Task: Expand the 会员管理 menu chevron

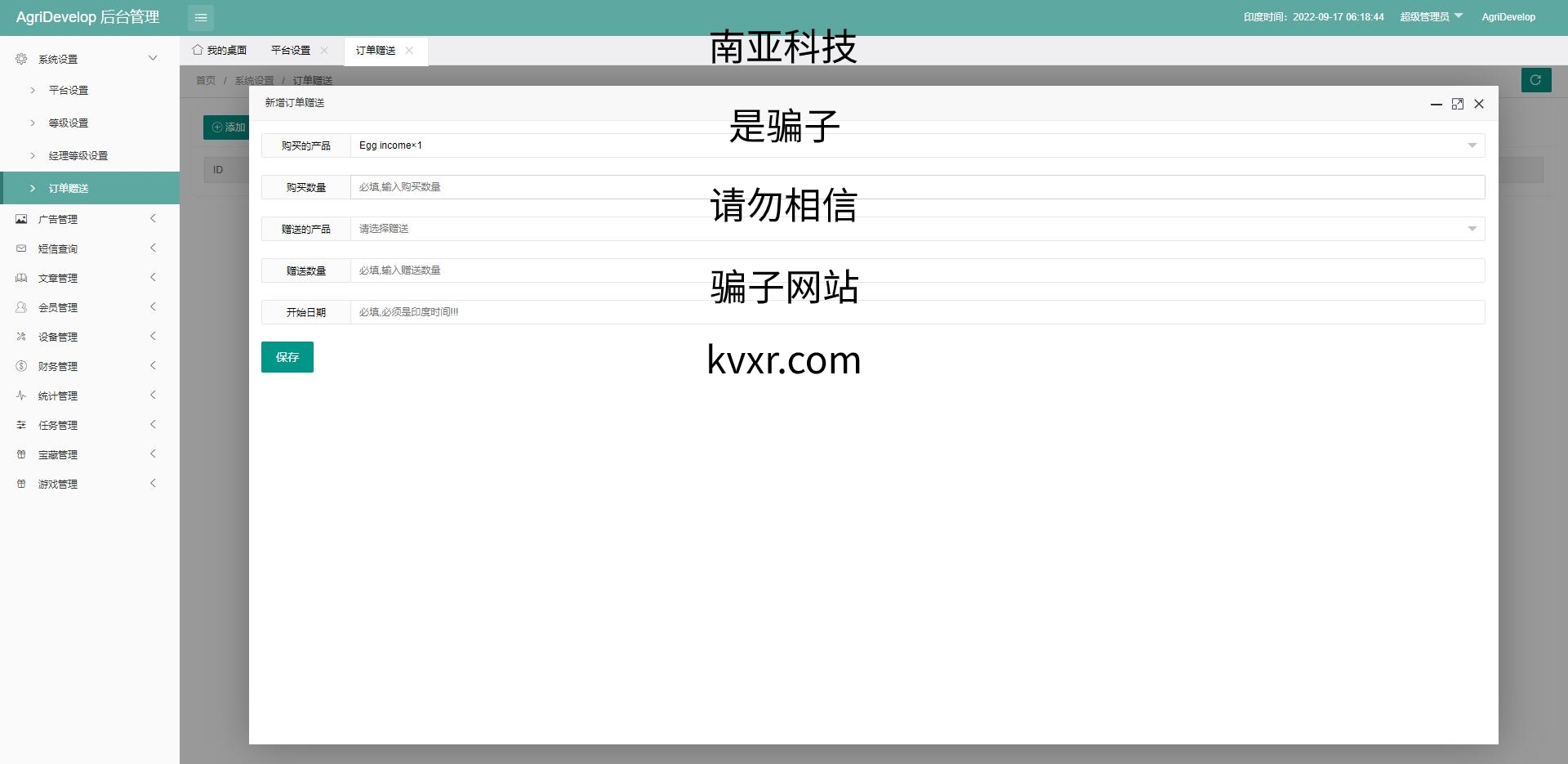Action: click(x=153, y=306)
